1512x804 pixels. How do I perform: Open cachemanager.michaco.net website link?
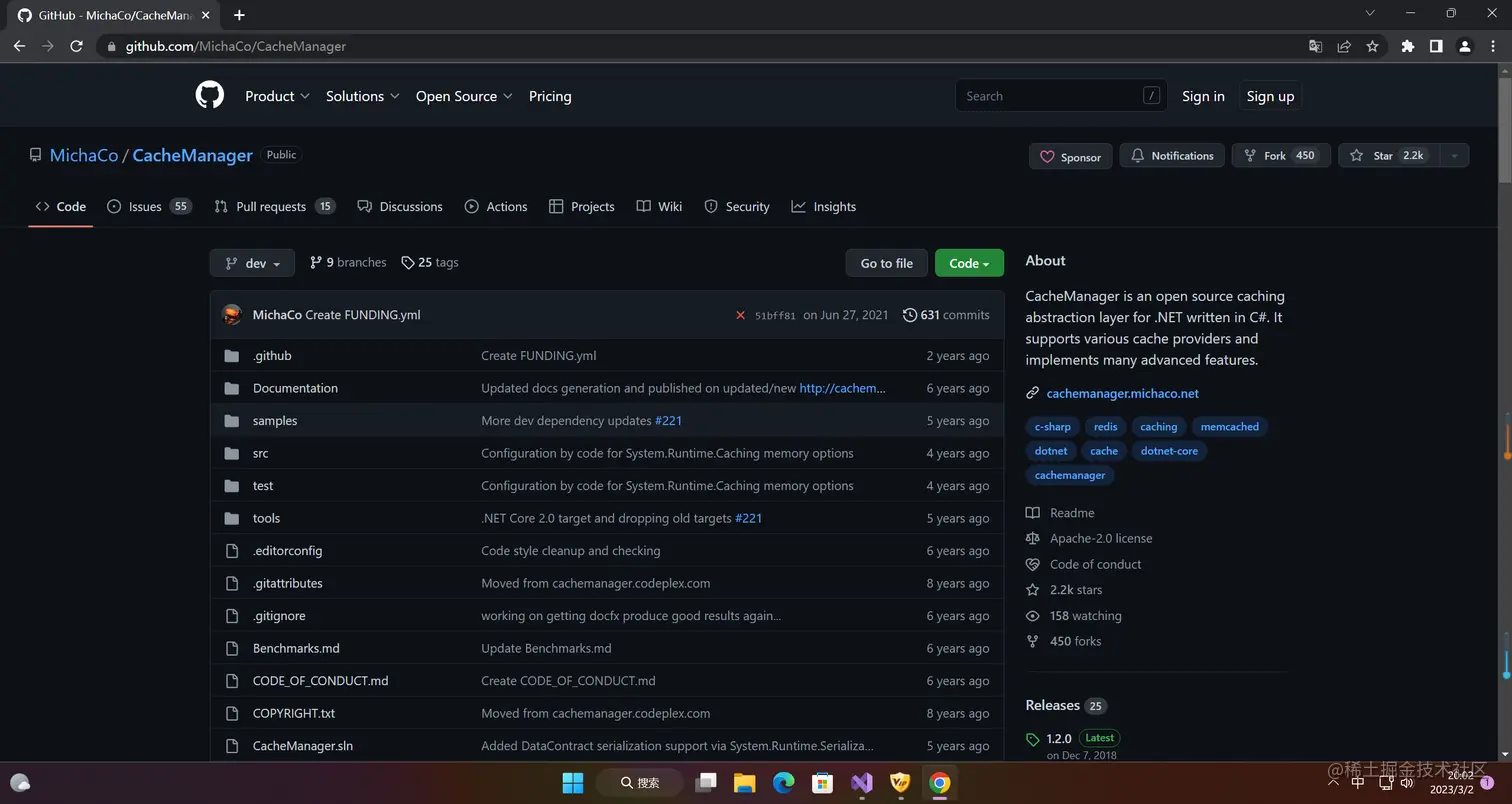[x=1122, y=393]
